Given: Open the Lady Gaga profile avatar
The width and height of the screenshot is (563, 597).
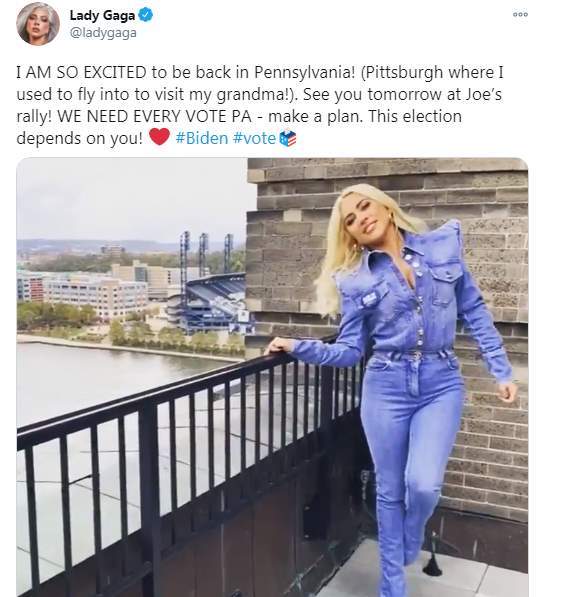Looking at the screenshot, I should click(38, 24).
